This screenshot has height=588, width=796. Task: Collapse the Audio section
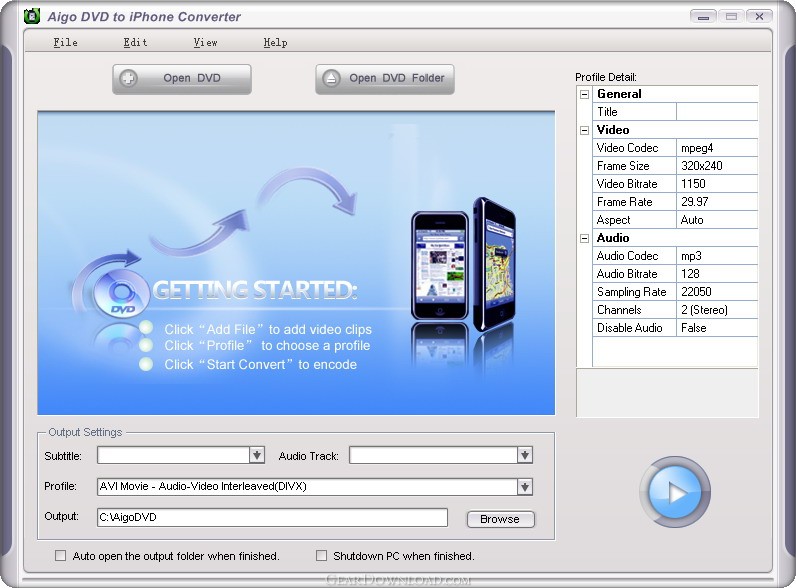point(584,238)
